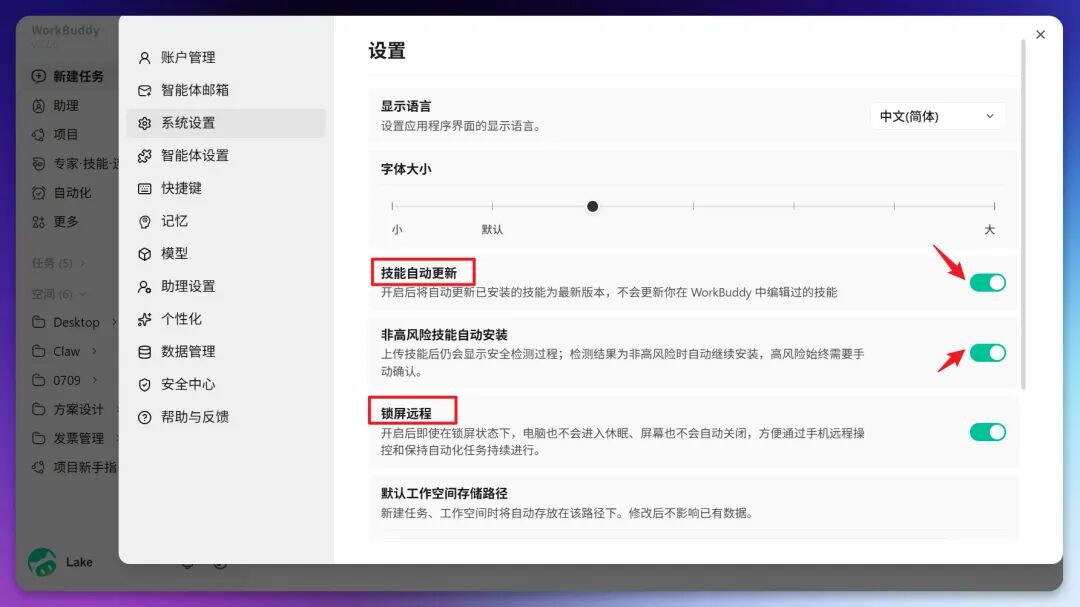The image size is (1080, 607).
Task: Toggle the 非高风险技能自动安装 switch
Action: tap(988, 353)
